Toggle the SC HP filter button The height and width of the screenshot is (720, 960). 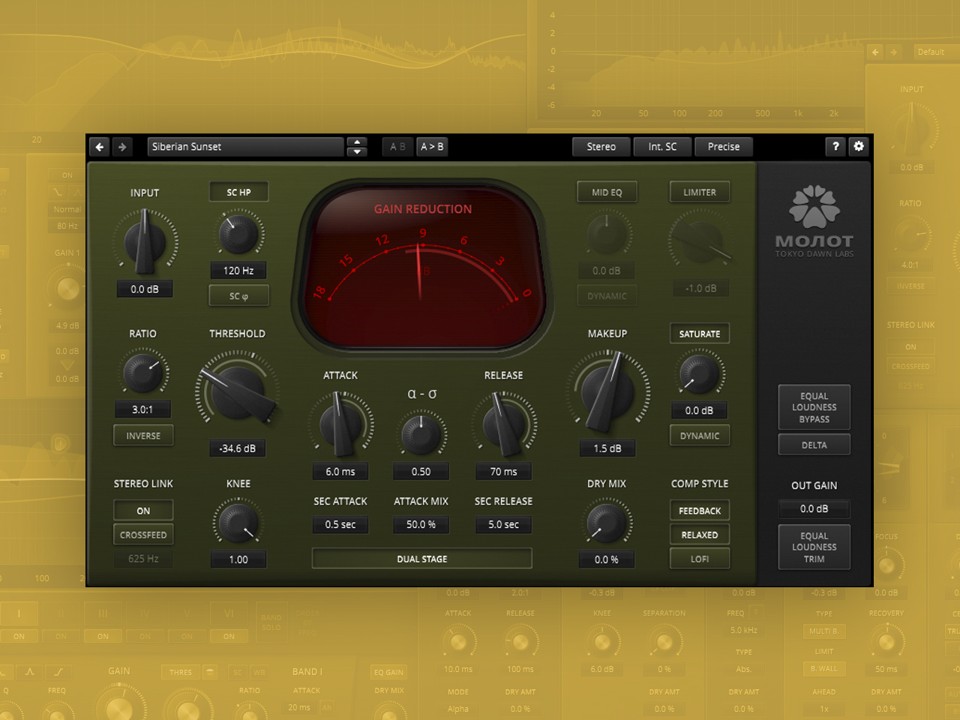(239, 192)
